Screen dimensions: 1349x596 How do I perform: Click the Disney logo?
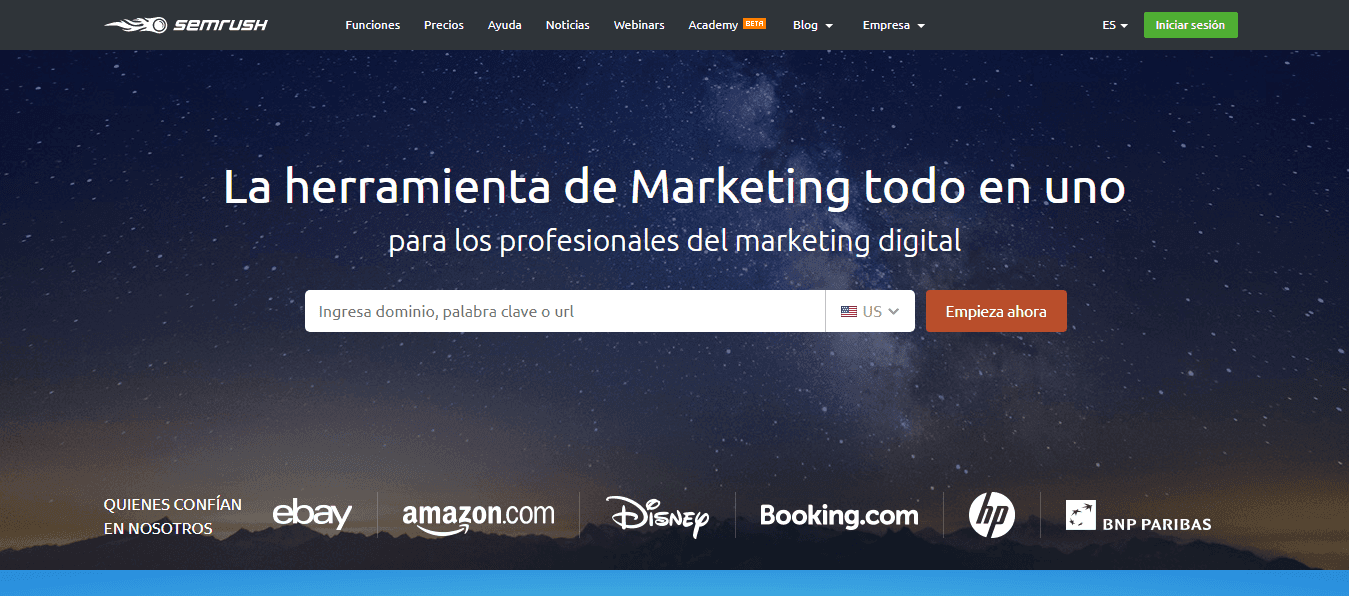pyautogui.click(x=658, y=516)
